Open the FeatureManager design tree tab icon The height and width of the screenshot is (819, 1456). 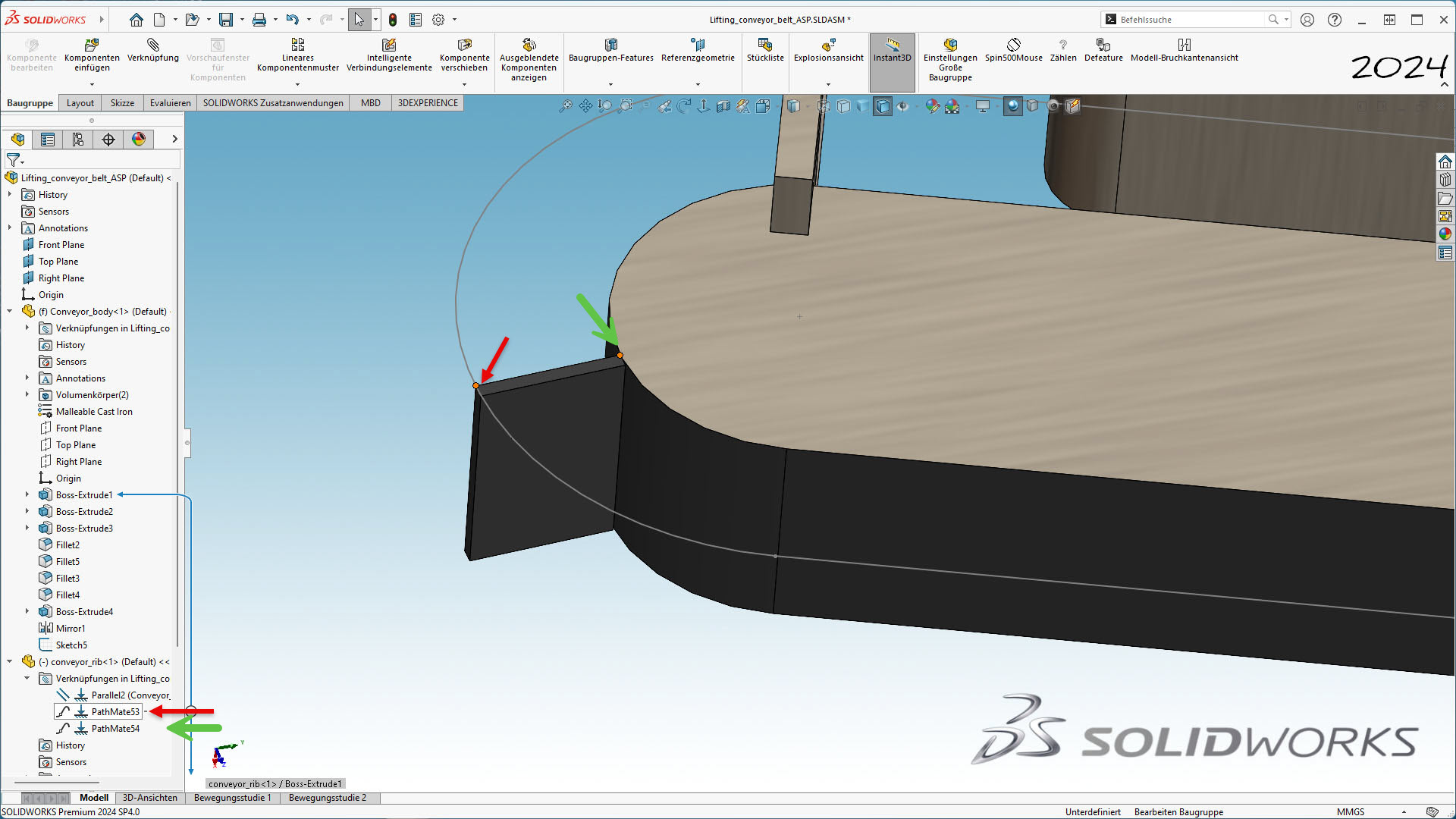click(x=17, y=139)
